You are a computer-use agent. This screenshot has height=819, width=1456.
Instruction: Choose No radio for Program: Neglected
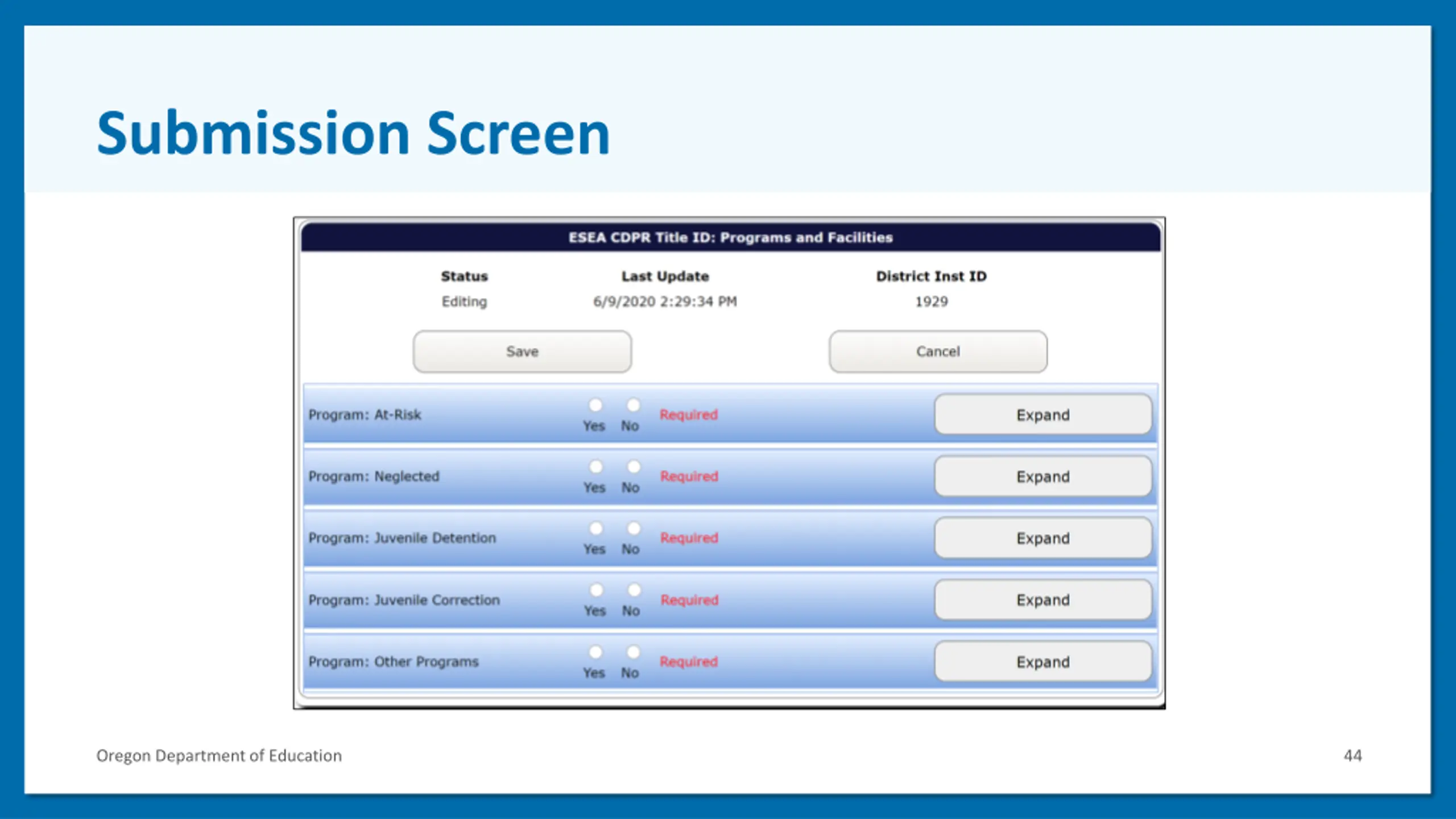coord(633,467)
